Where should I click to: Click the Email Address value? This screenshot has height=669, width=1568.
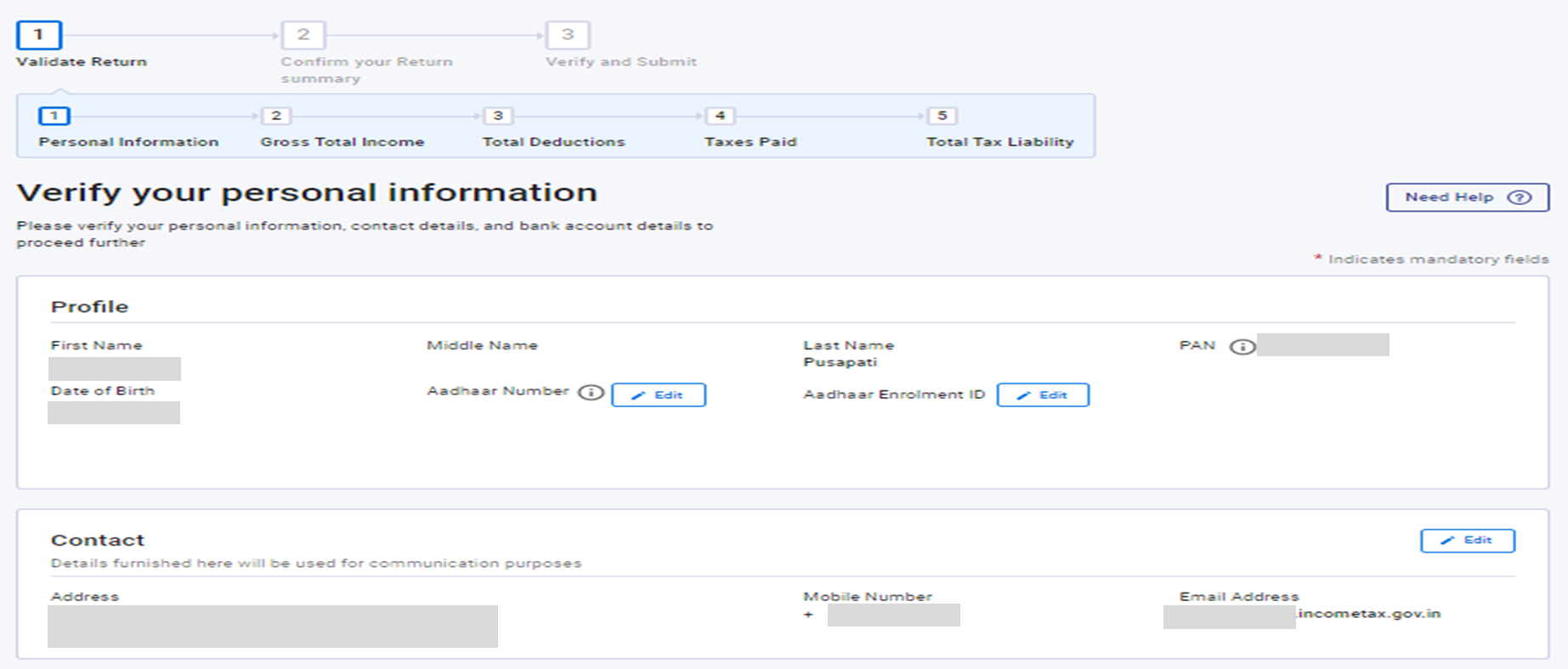1301,615
